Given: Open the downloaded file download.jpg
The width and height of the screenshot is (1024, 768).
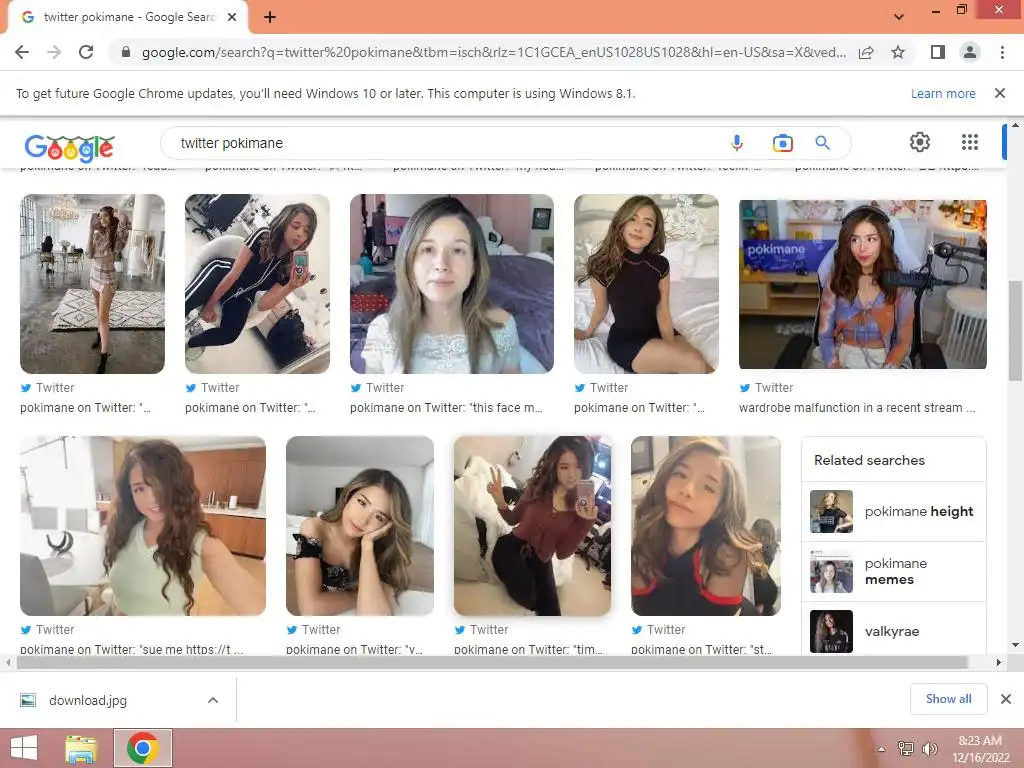Looking at the screenshot, I should pyautogui.click(x=88, y=700).
